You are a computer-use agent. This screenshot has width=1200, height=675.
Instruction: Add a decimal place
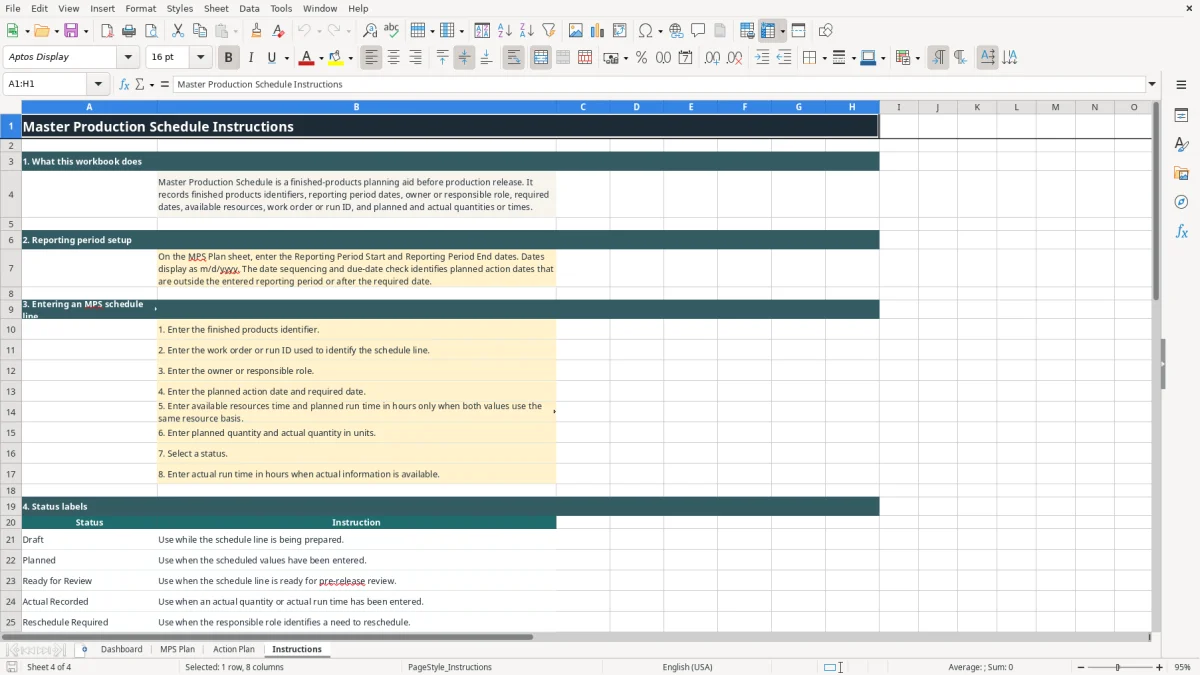click(712, 58)
